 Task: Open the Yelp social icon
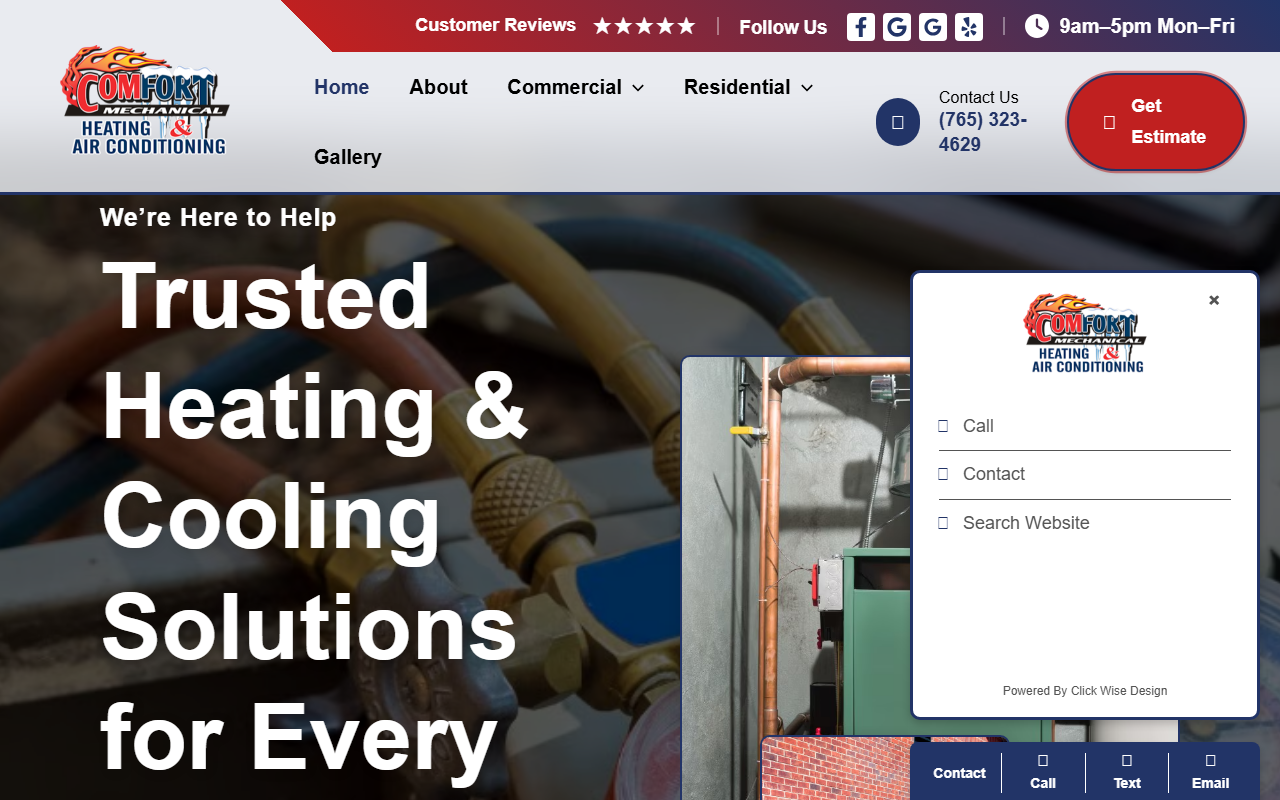969,27
